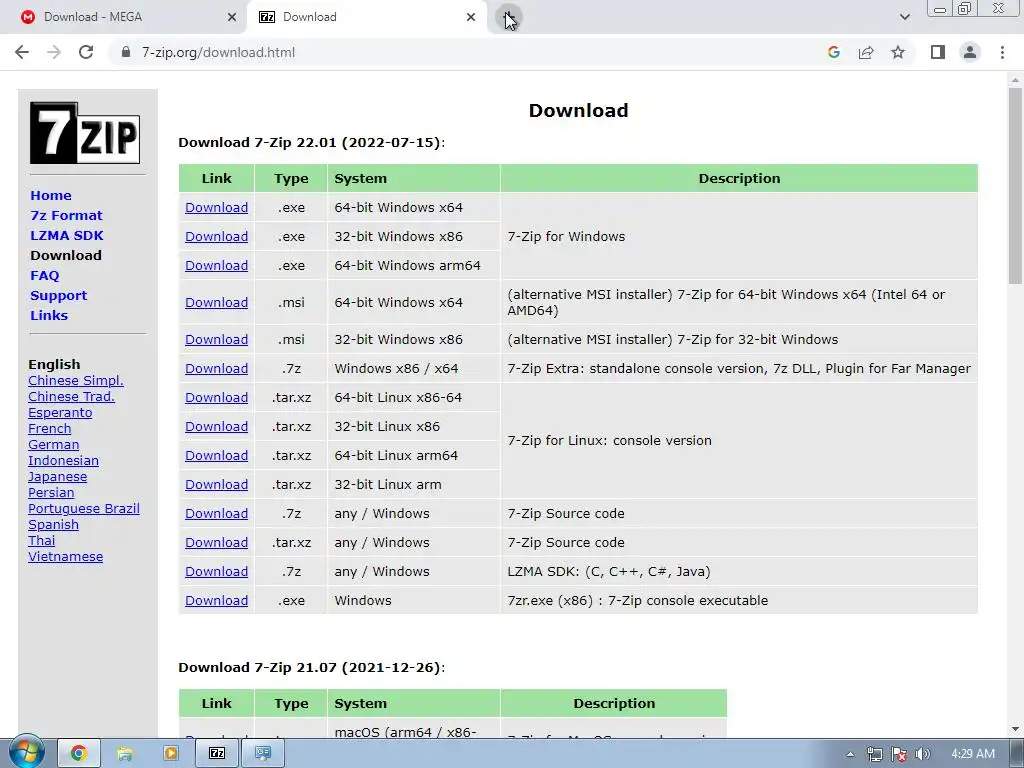Download the .tar.xz 7-Zip Source code
This screenshot has width=1024, height=768.
(216, 543)
